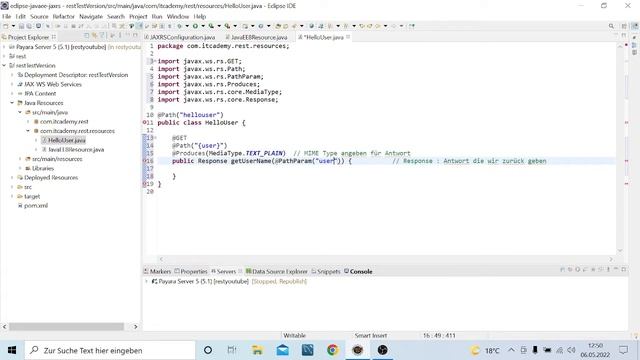The image size is (640, 360).
Task: Click the 'Writable' status bar text
Action: (x=294, y=336)
